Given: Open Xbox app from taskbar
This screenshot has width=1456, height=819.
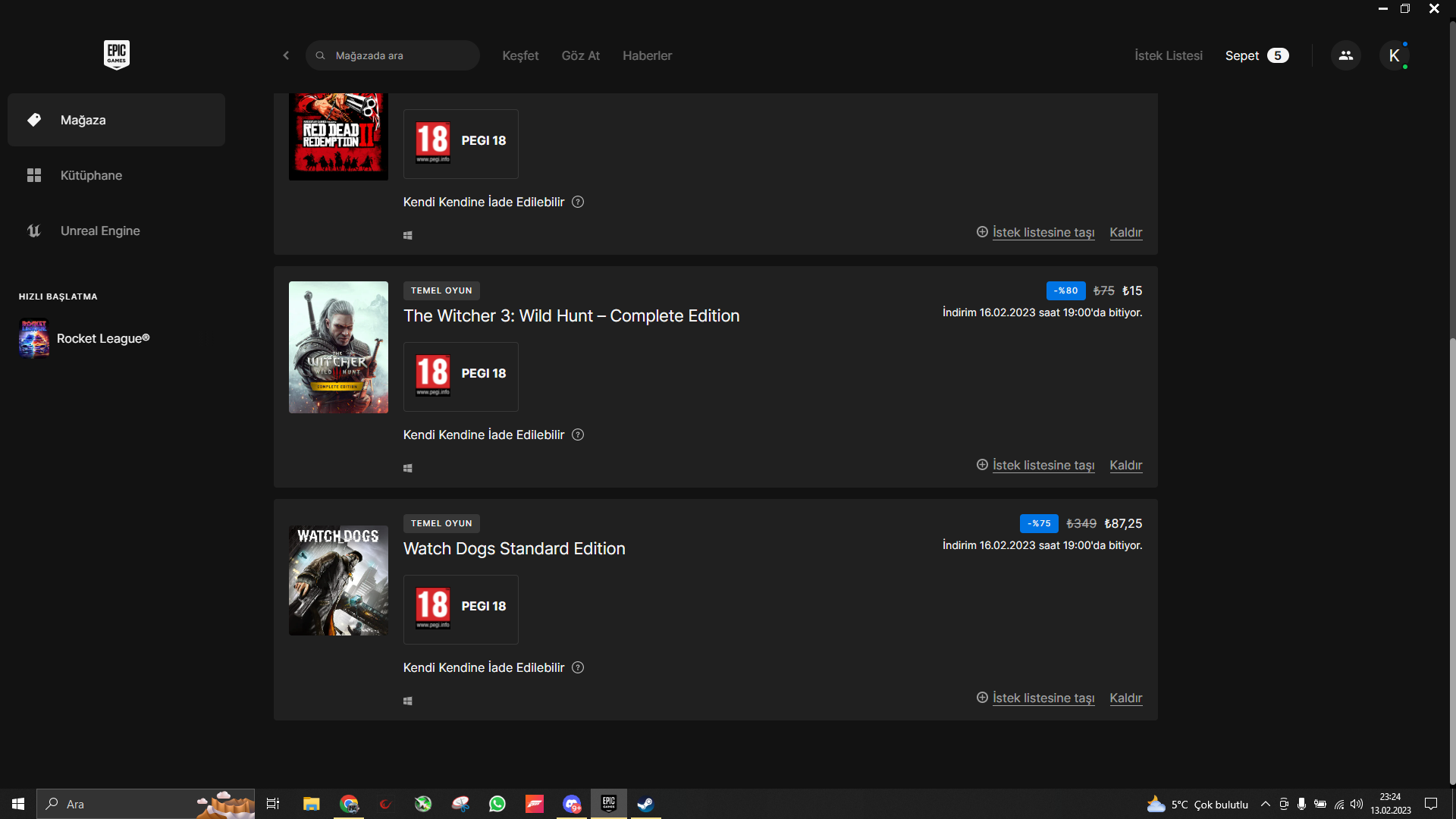Looking at the screenshot, I should 423,804.
